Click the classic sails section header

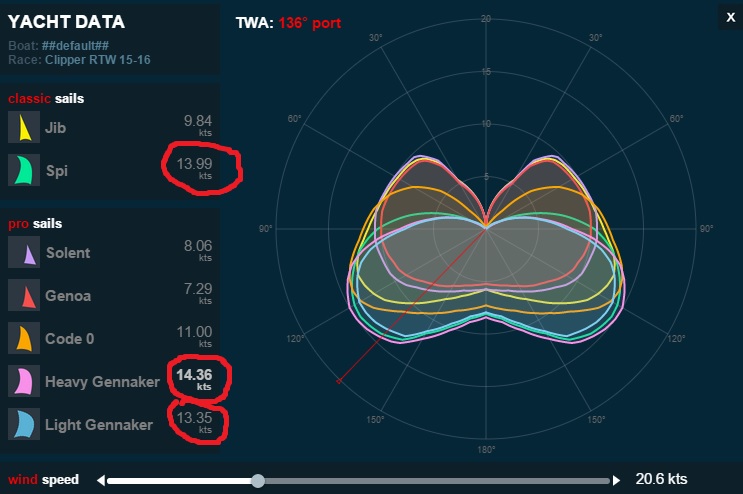click(x=46, y=99)
